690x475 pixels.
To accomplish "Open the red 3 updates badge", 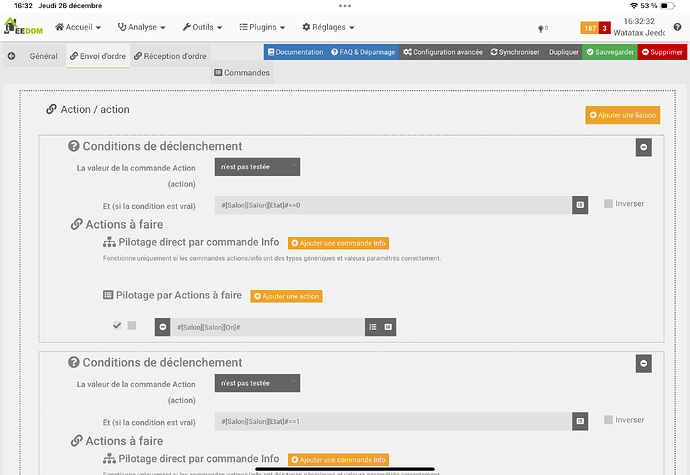I will click(x=605, y=28).
